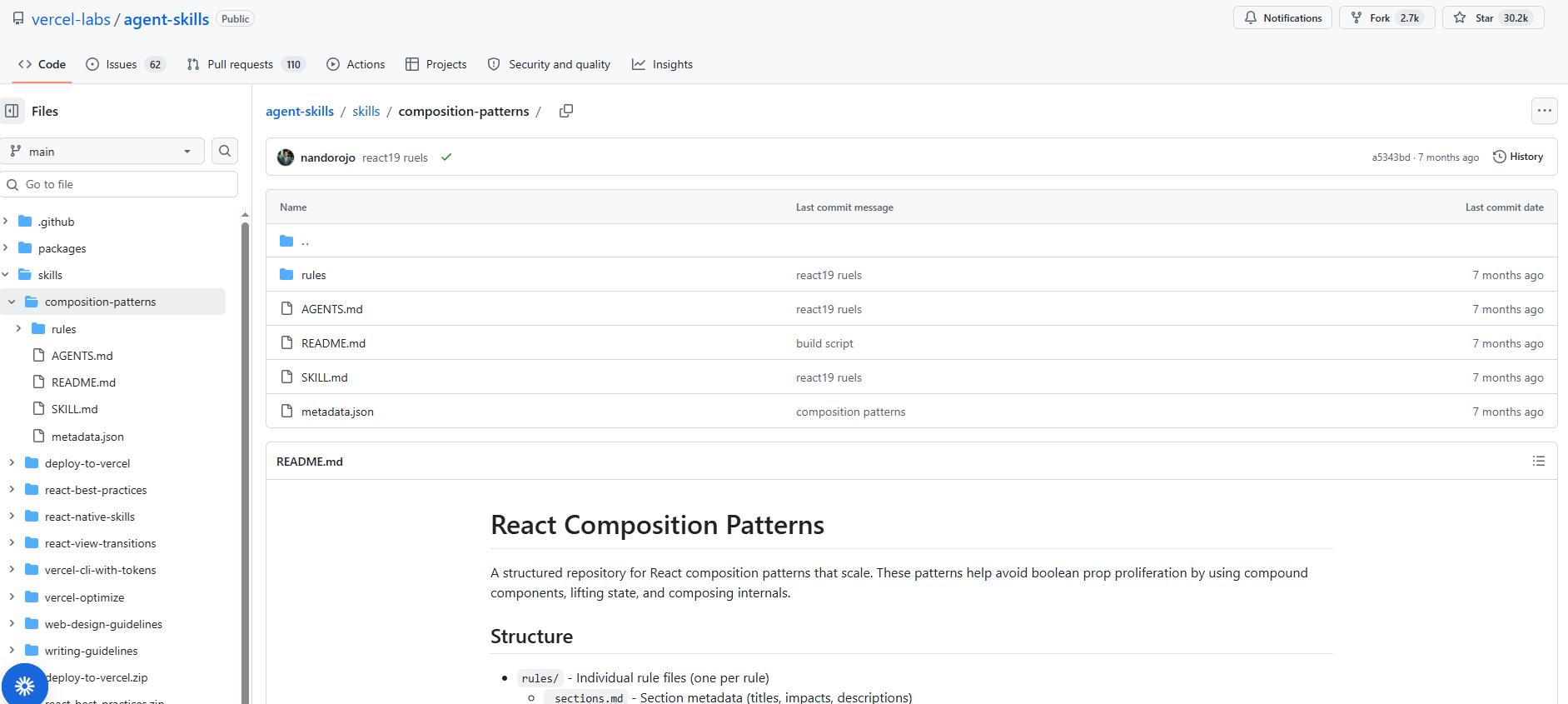Viewport: 1568px width, 704px height.
Task: Open the three-dots more options menu
Action: 1544,110
